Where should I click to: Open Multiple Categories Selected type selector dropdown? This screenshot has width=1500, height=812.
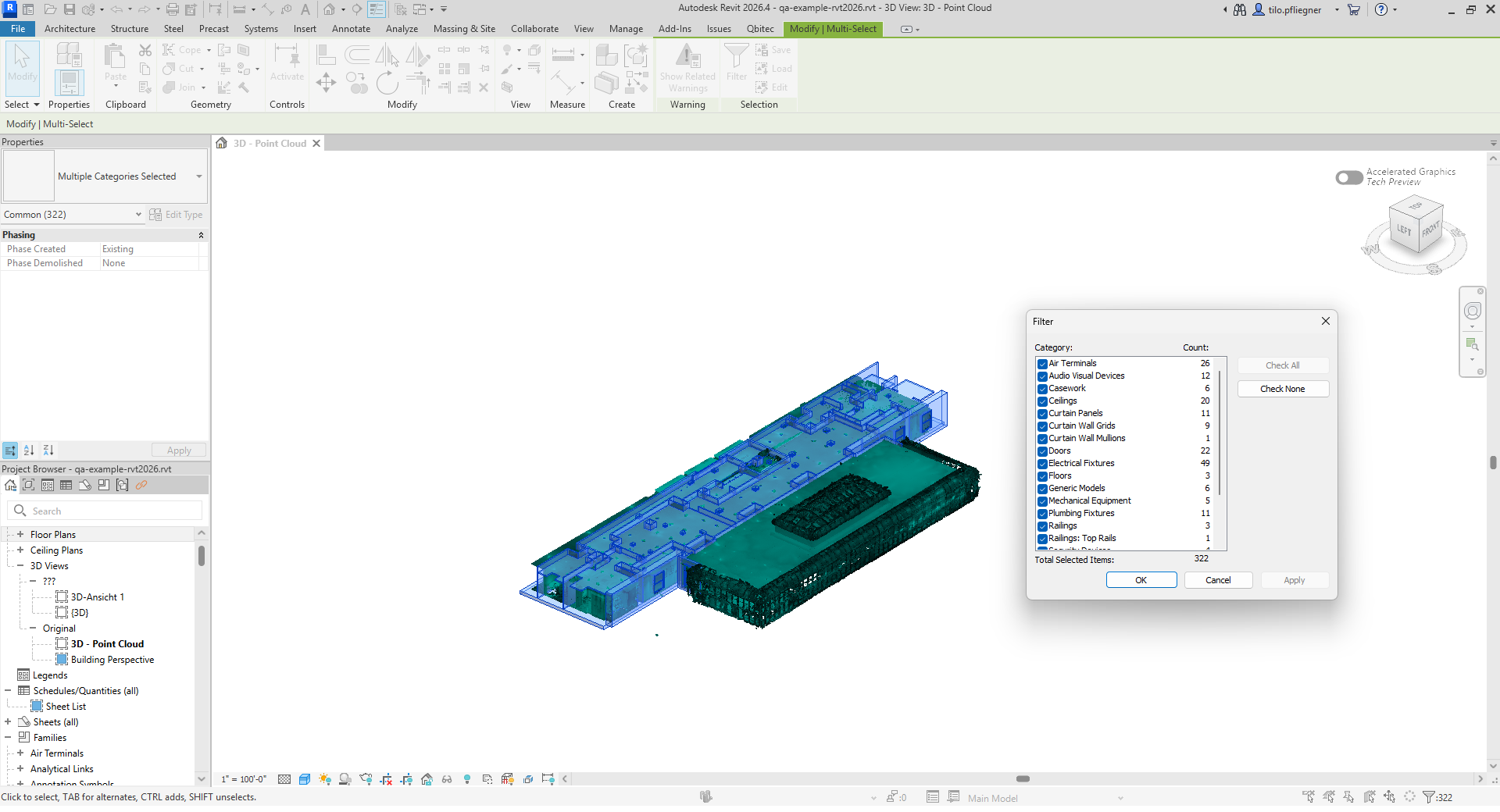click(x=199, y=176)
